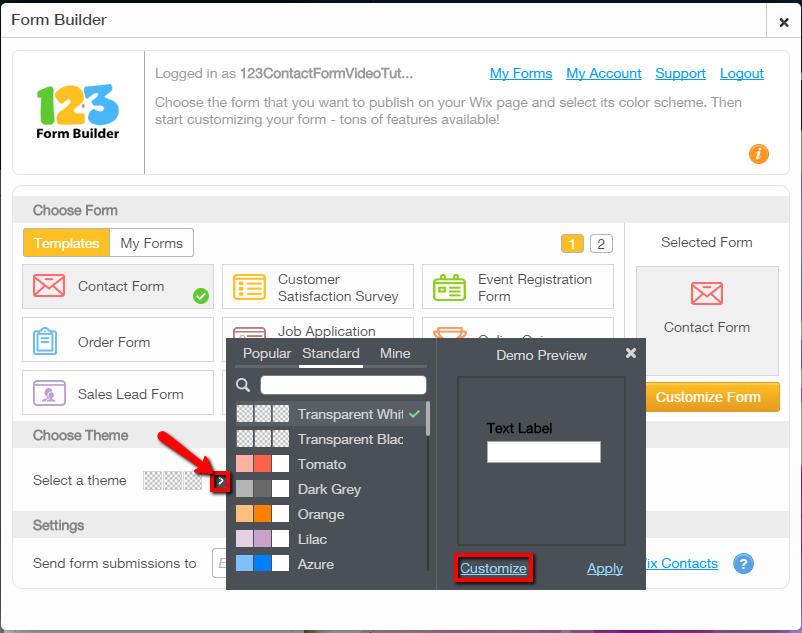Go to templates page 2
802x633 pixels.
click(x=601, y=244)
